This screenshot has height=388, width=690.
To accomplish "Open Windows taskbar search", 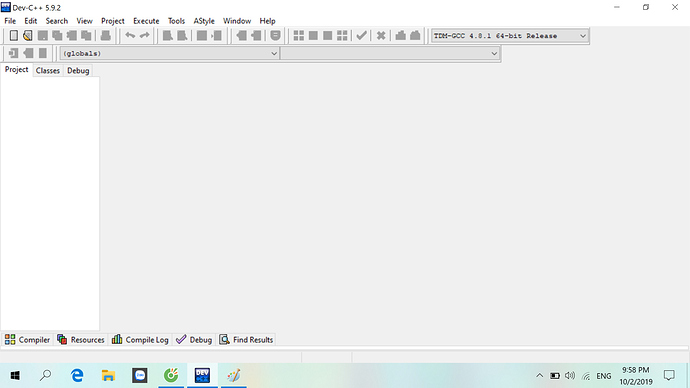I will coord(45,376).
